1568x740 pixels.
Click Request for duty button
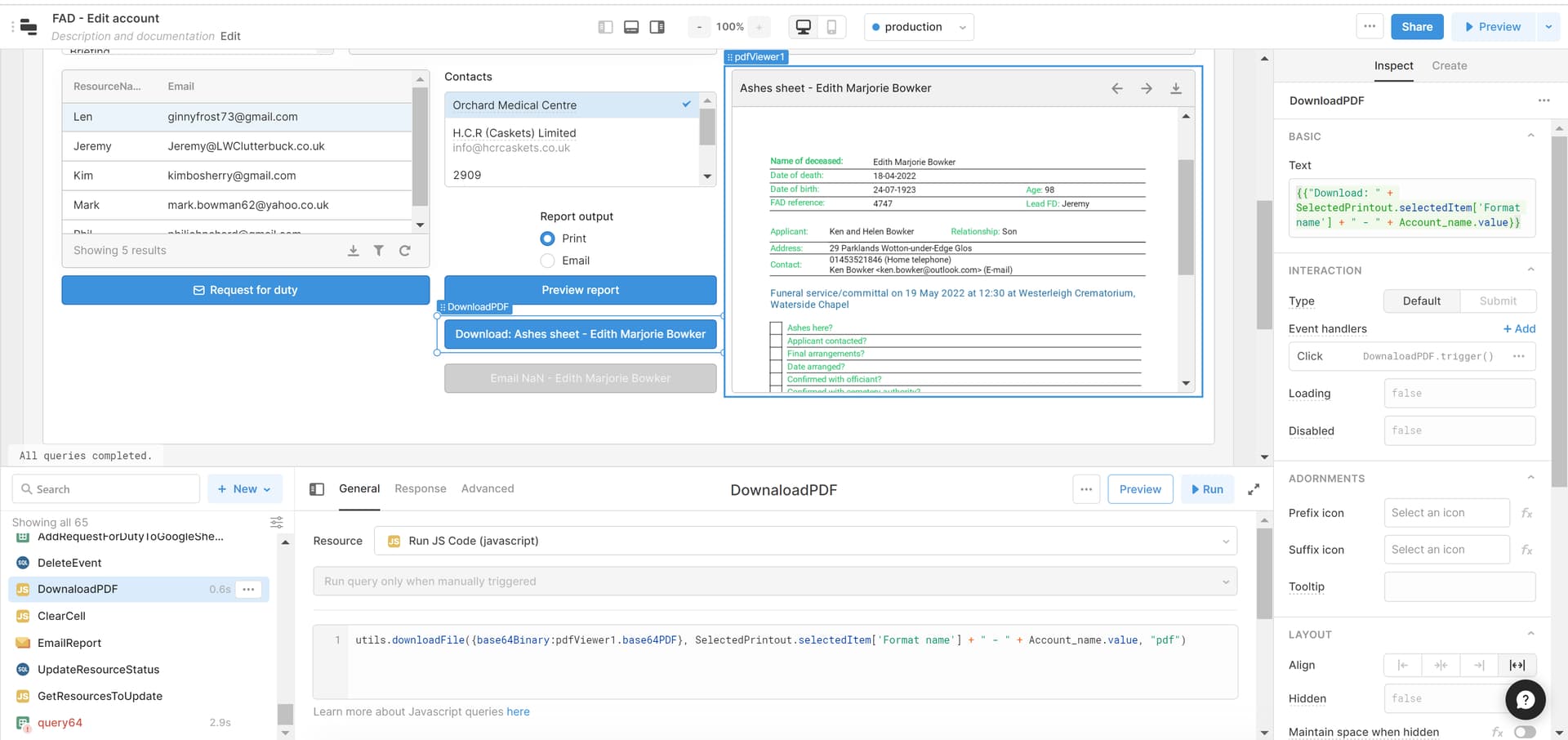246,290
